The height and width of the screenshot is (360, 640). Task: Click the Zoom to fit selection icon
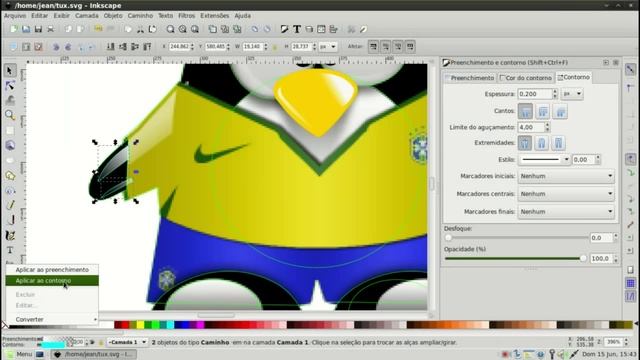[170, 29]
